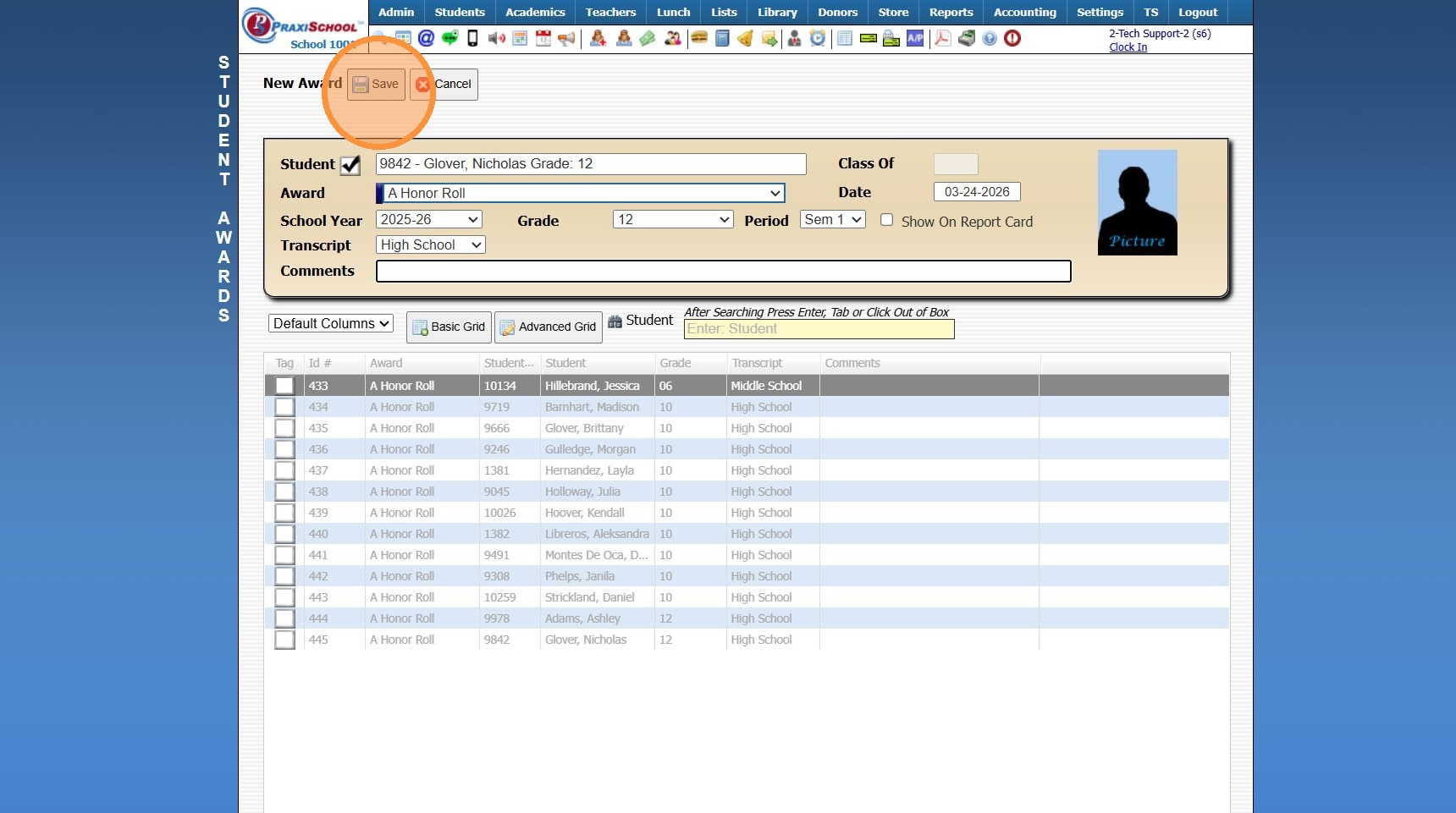Tag award row 440 Libreros, Aleksandra
This screenshot has height=813, width=1456.
[x=284, y=534]
